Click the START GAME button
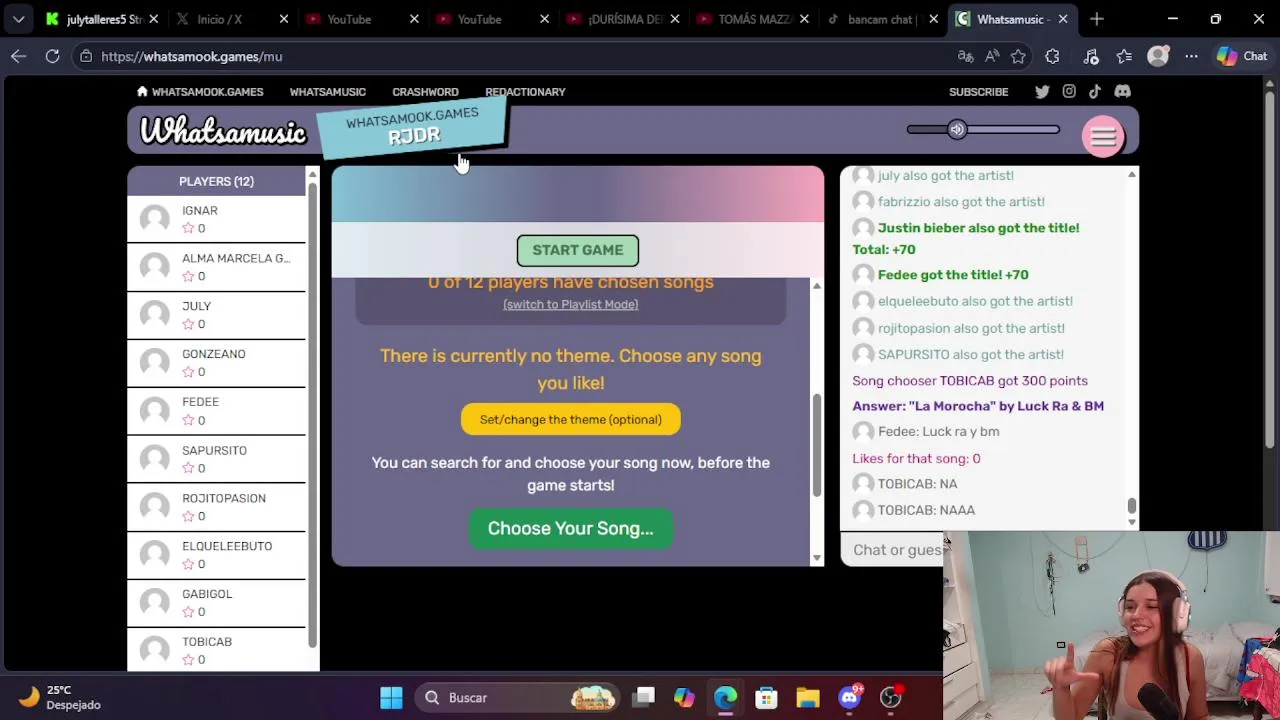Image resolution: width=1280 pixels, height=720 pixels. (577, 250)
